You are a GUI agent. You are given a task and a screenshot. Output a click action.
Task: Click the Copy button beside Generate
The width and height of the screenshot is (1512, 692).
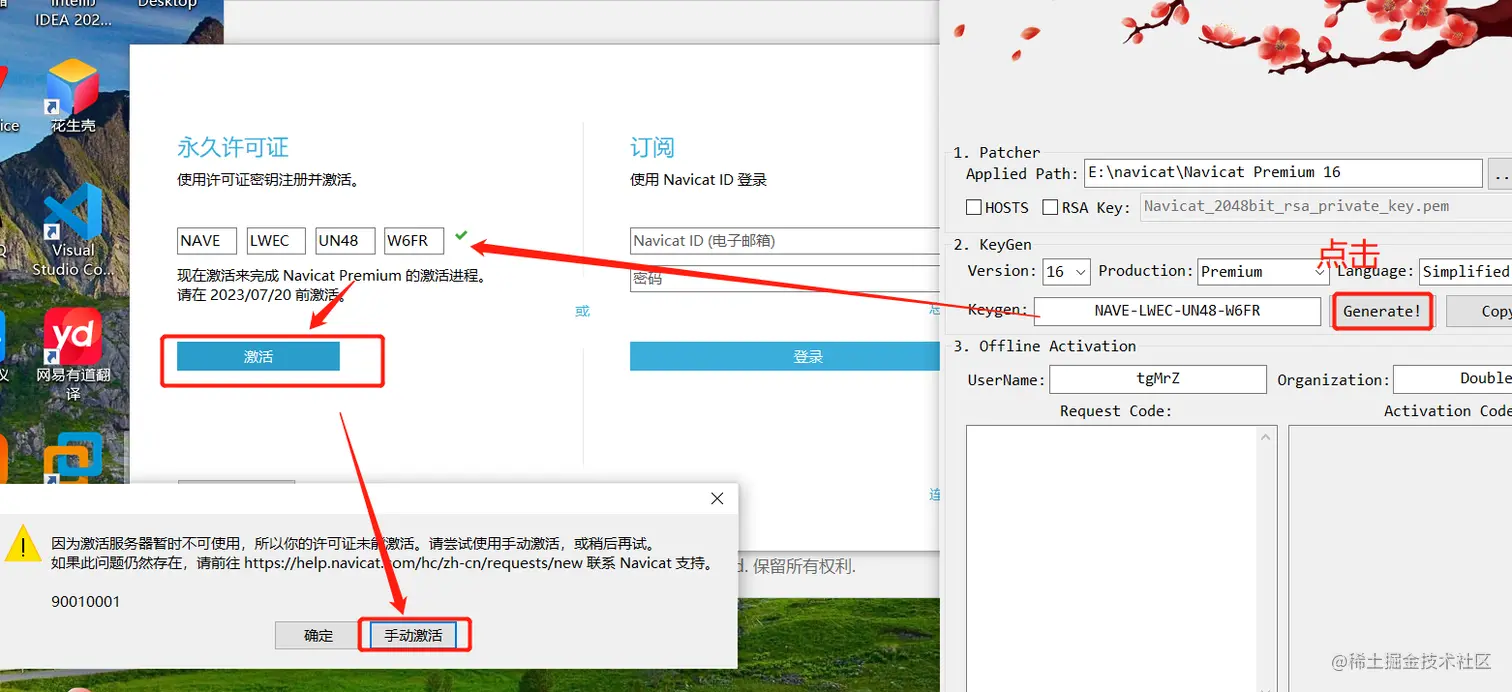1480,311
